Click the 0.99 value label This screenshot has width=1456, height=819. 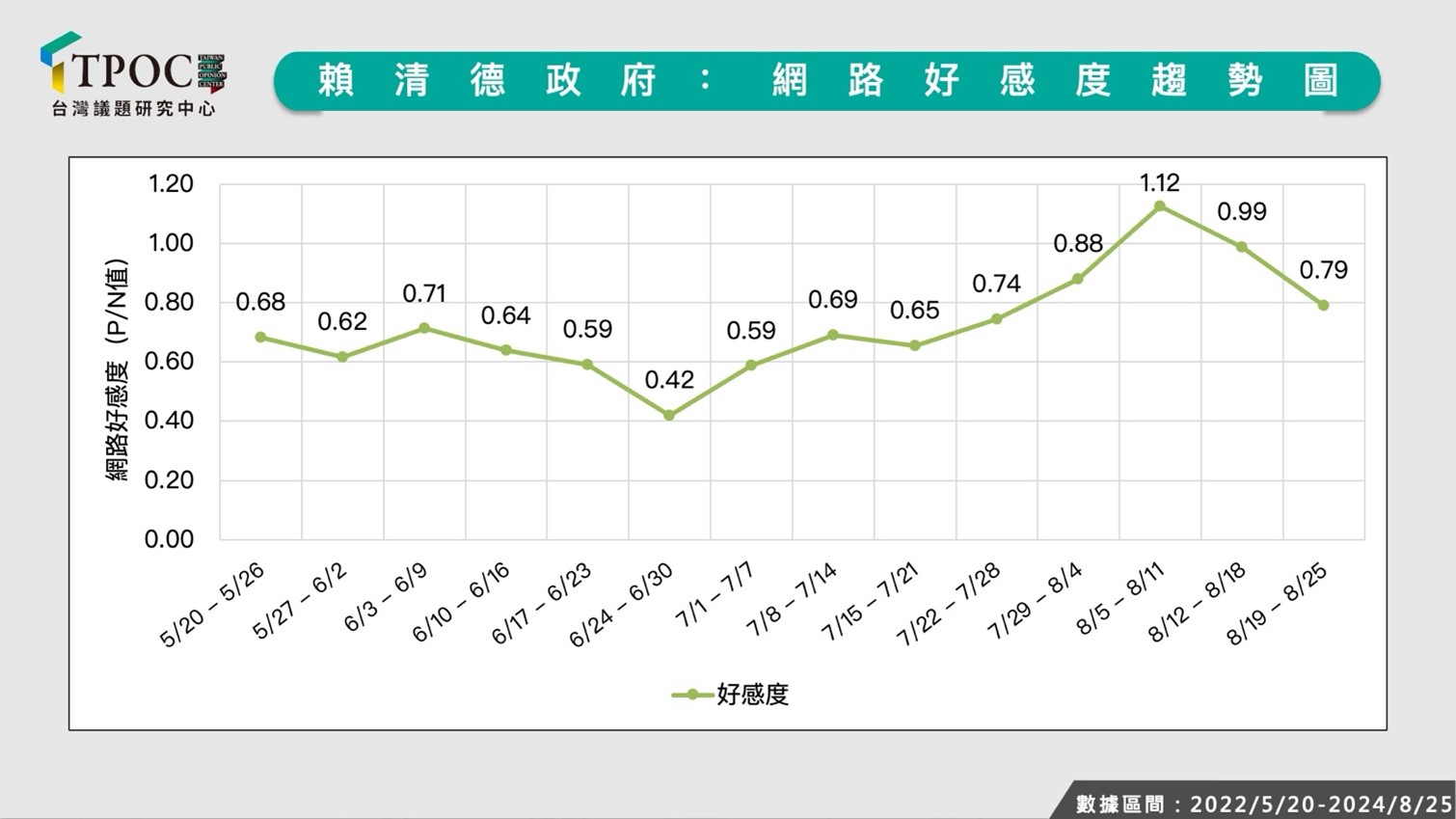(x=1242, y=211)
